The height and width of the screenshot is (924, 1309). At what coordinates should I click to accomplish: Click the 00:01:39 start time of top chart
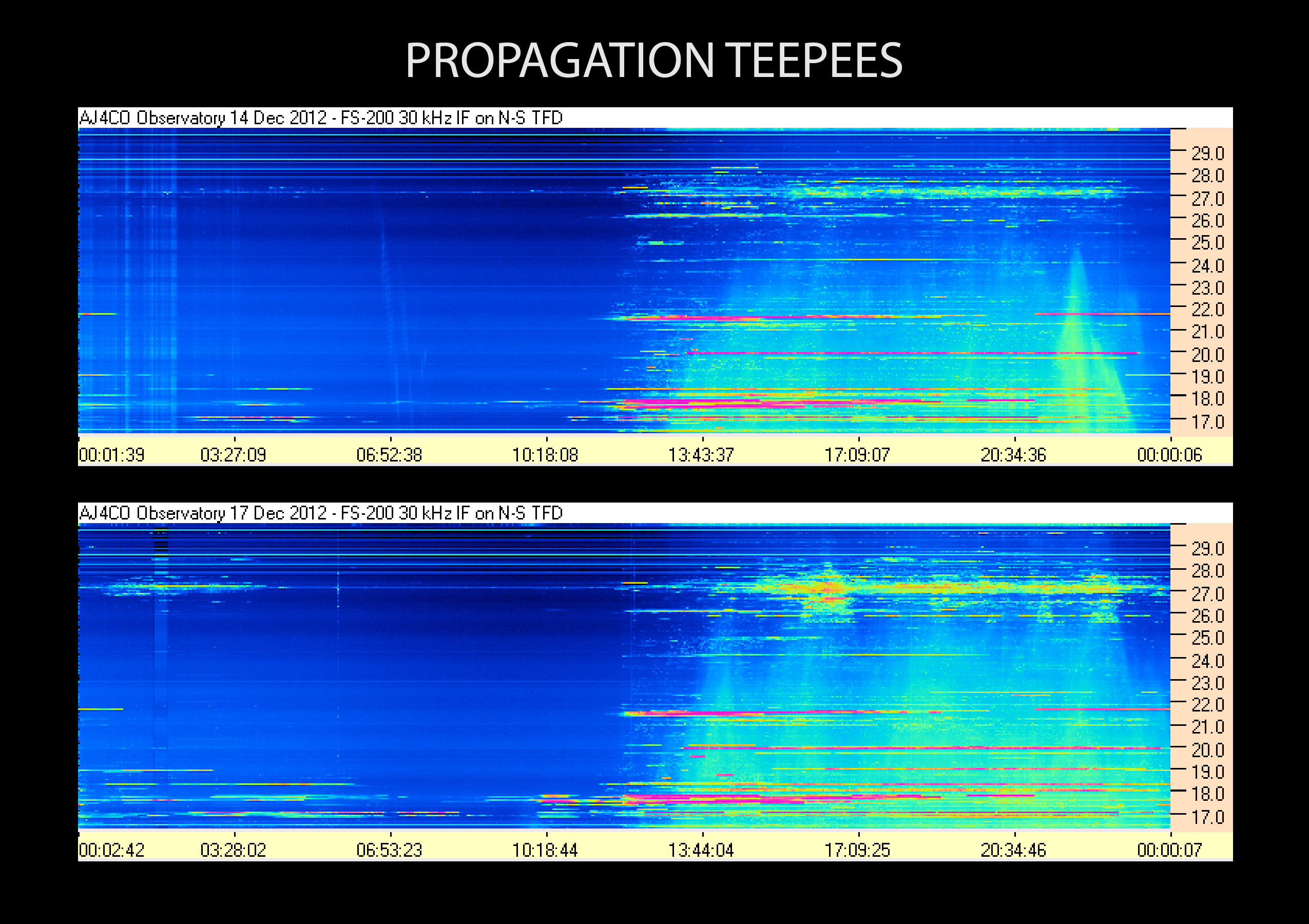pos(112,455)
